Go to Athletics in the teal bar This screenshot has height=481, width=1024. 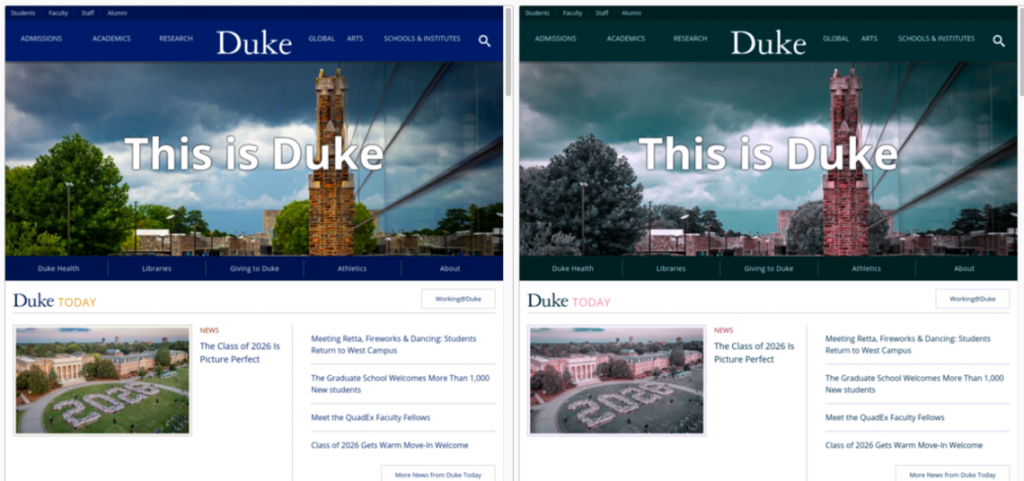(x=866, y=268)
